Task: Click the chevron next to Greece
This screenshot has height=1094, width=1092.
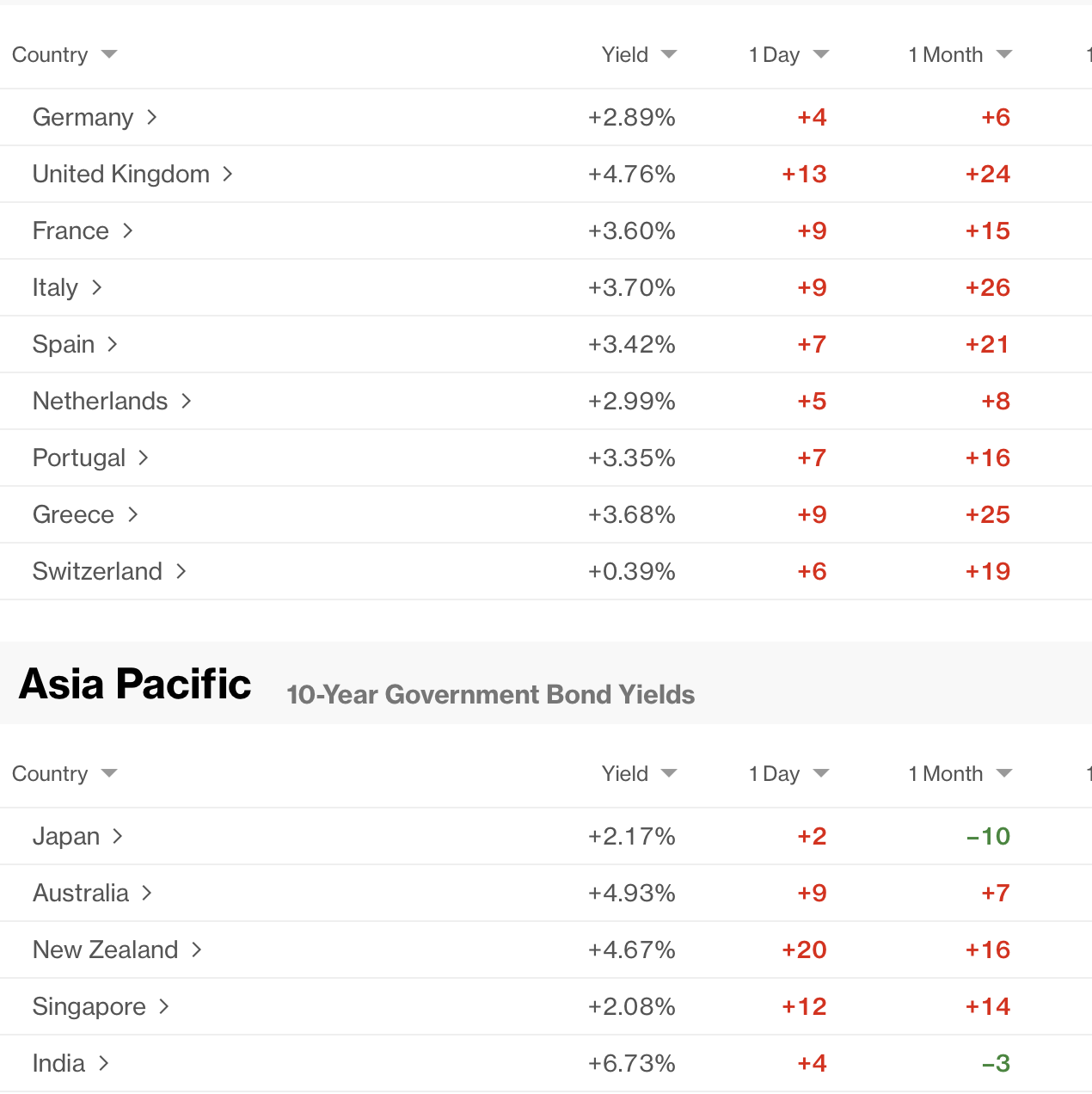Action: (133, 514)
